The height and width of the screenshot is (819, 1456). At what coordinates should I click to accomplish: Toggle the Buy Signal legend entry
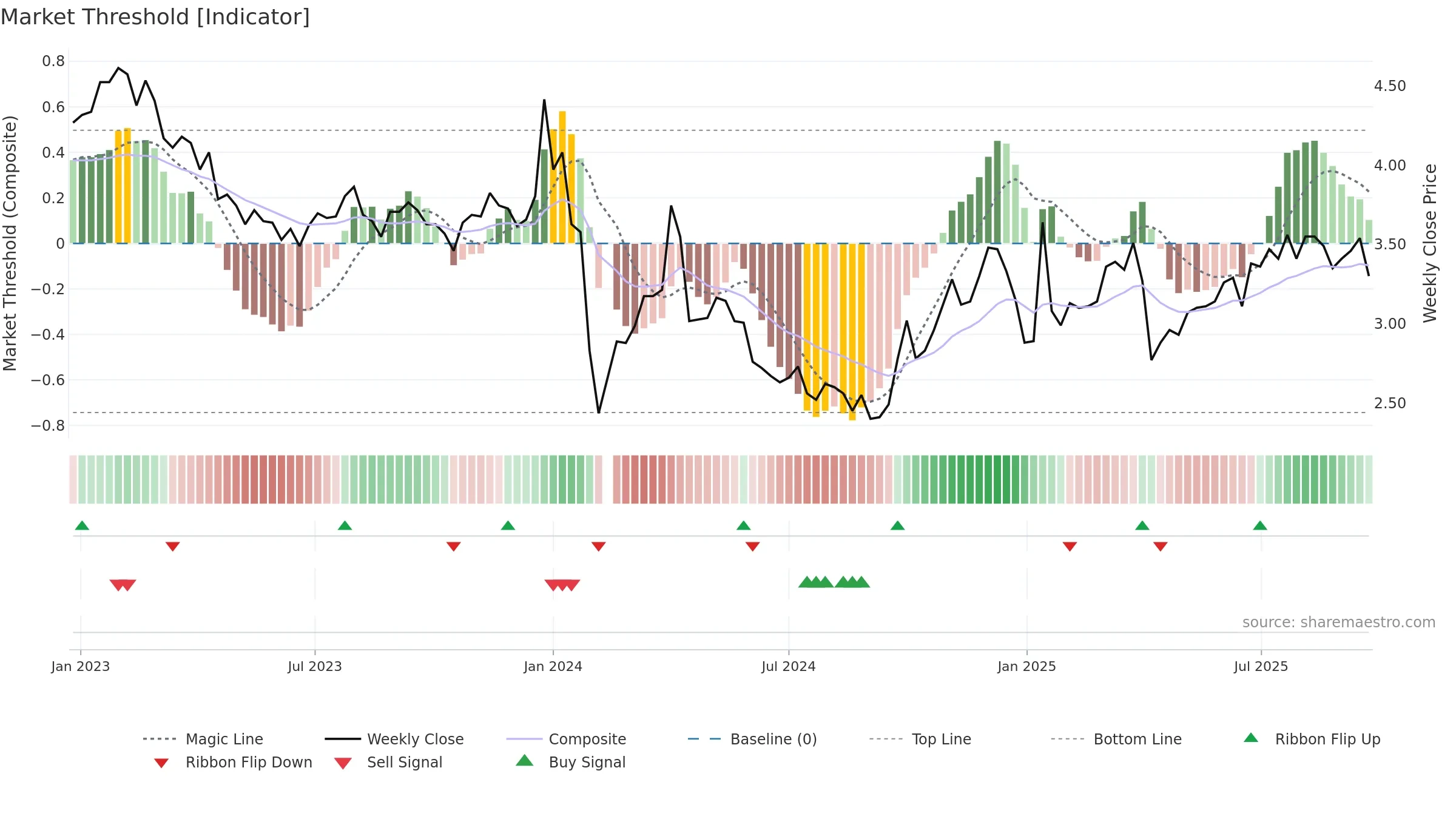(x=570, y=762)
